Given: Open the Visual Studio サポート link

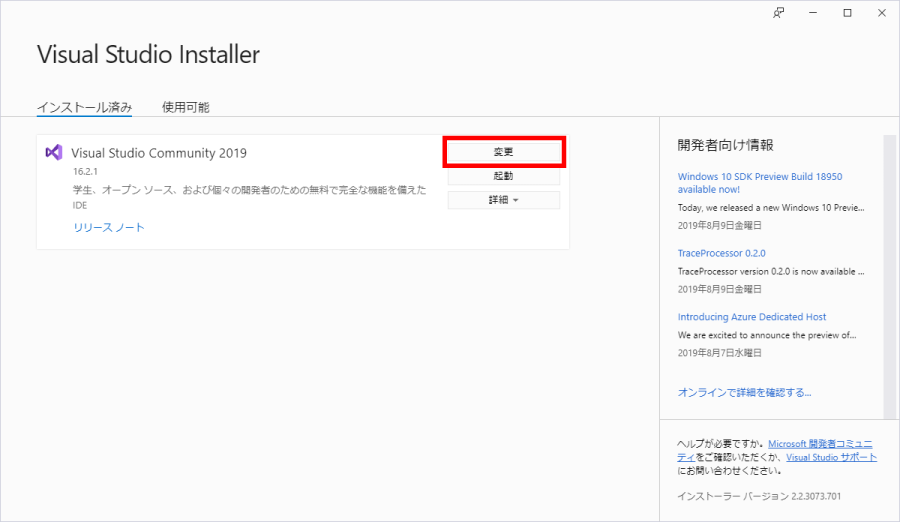Looking at the screenshot, I should (831, 457).
